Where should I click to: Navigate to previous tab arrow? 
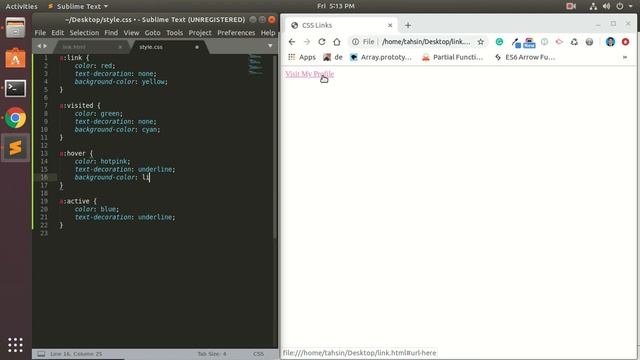point(39,46)
